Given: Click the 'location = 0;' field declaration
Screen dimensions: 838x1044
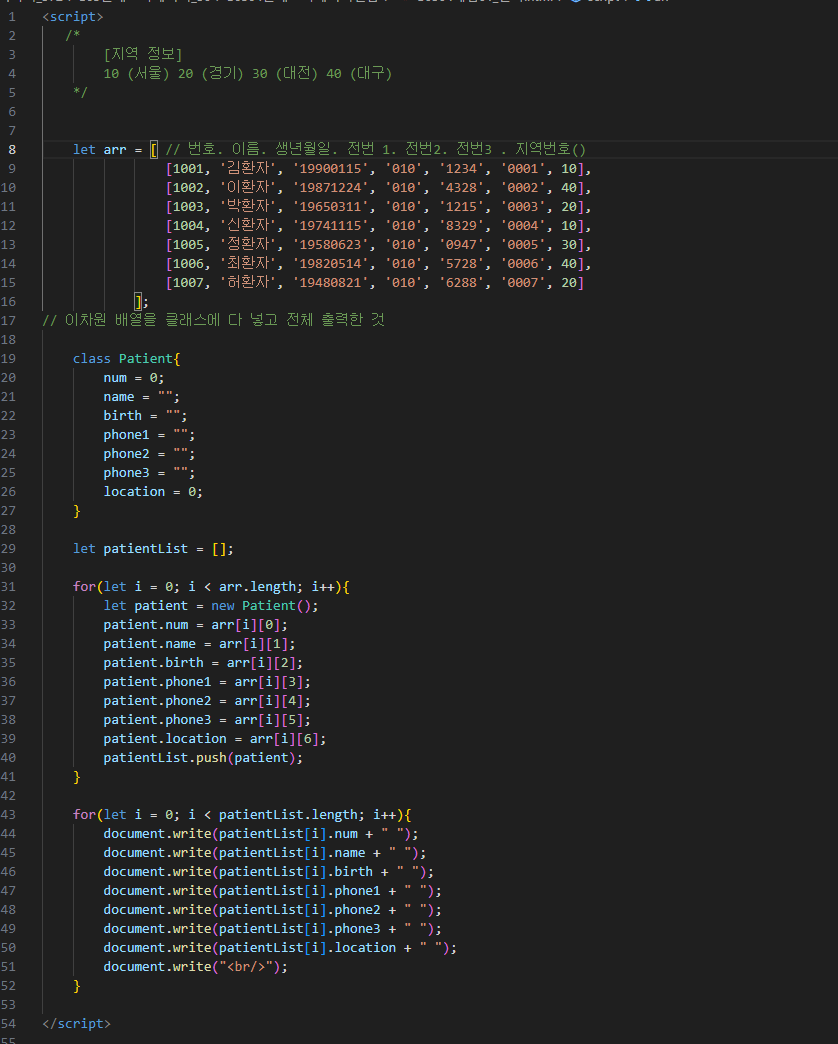Looking at the screenshot, I should [x=153, y=492].
